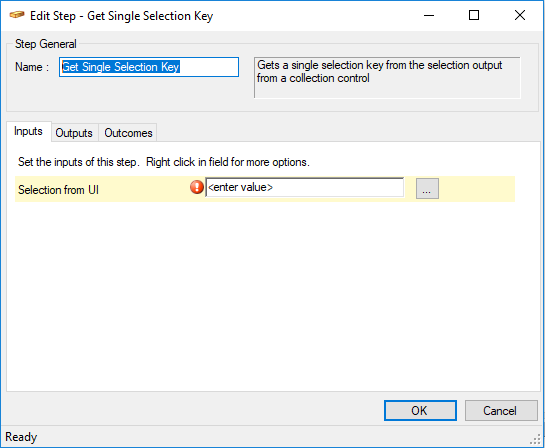Click the Edit Step window title bar icon
Screen dimensions: 545x448
pos(16,15)
